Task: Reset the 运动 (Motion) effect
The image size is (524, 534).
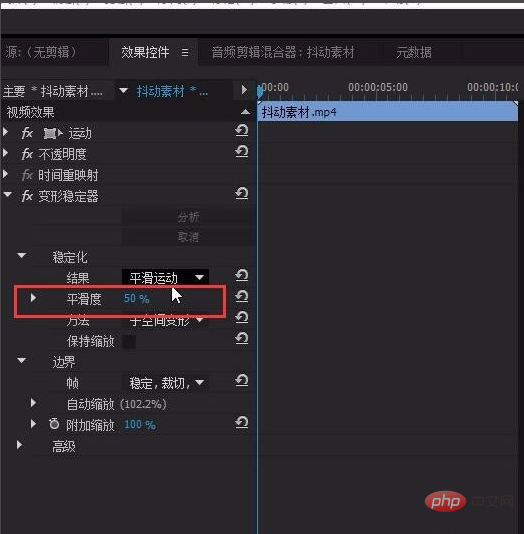Action: click(x=241, y=131)
